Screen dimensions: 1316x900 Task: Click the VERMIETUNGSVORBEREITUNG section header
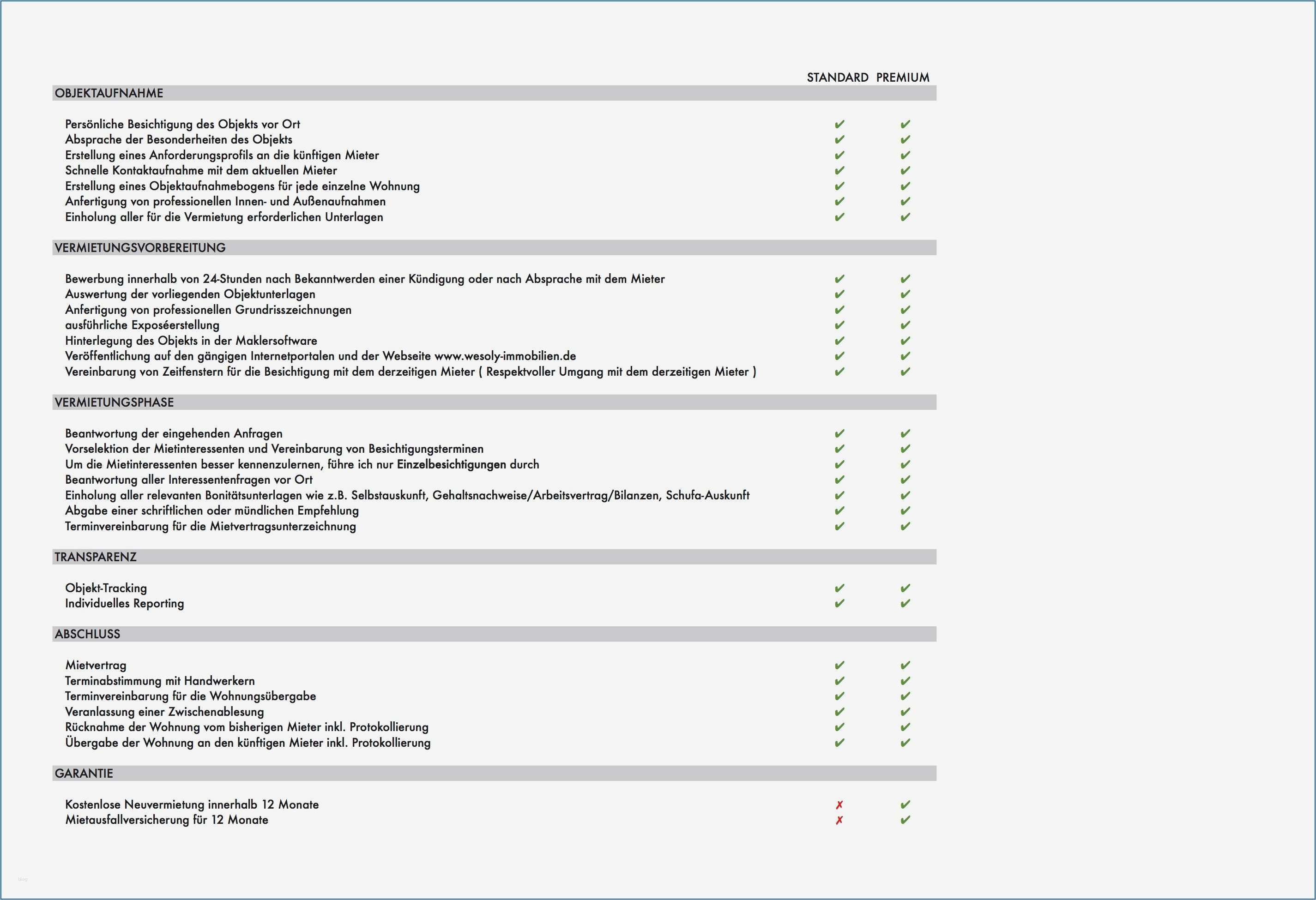(x=140, y=248)
